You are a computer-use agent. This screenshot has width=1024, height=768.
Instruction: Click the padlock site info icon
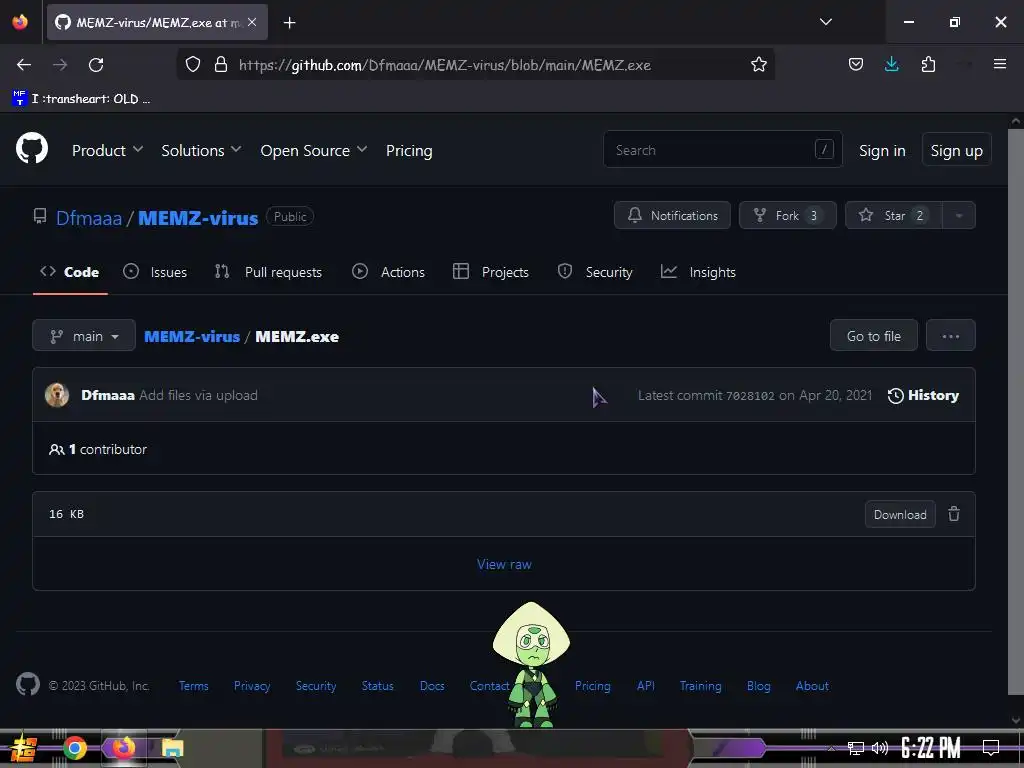pos(221,65)
